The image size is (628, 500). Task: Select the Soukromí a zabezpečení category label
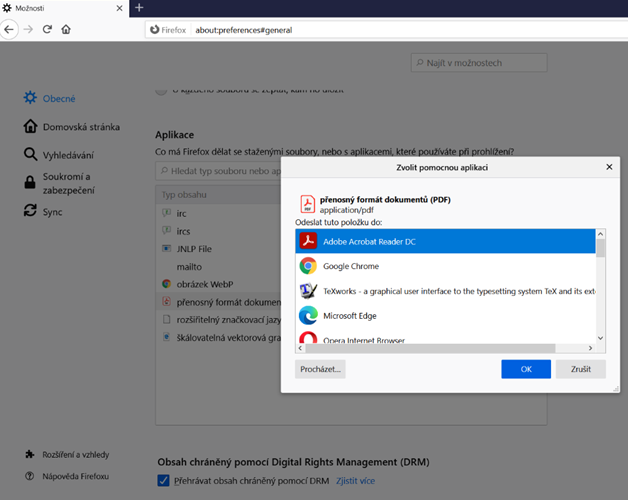[x=68, y=183]
